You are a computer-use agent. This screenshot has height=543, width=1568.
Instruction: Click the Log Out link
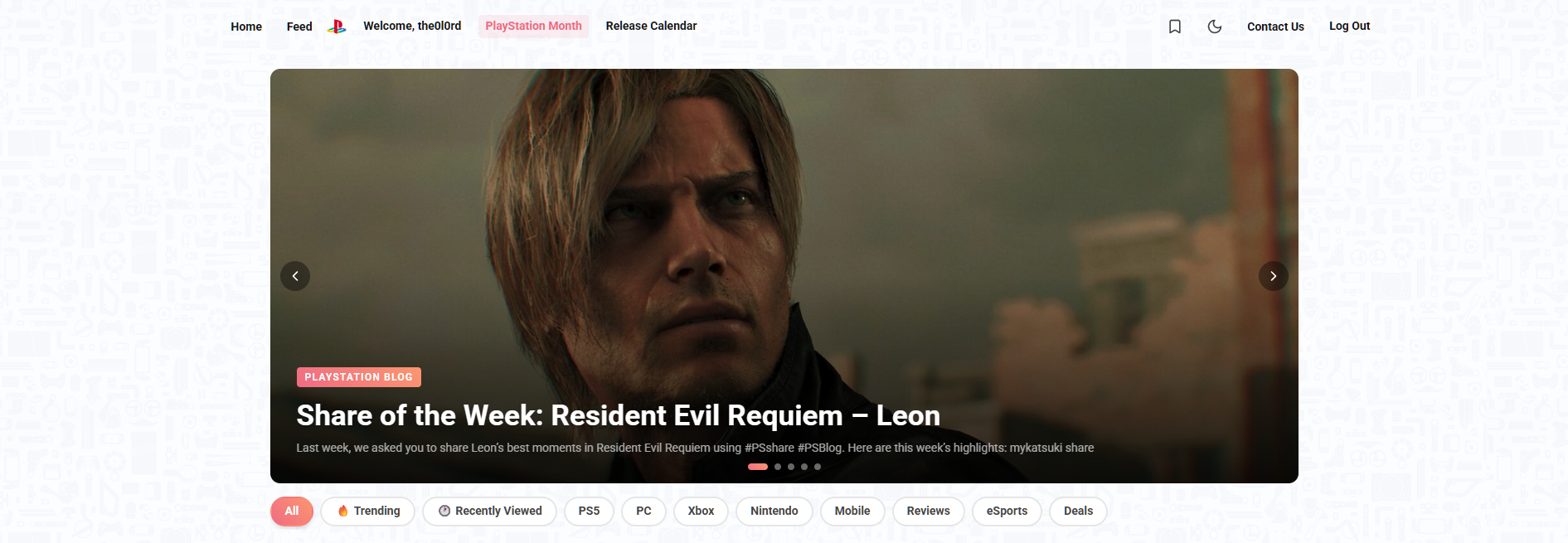(x=1349, y=26)
